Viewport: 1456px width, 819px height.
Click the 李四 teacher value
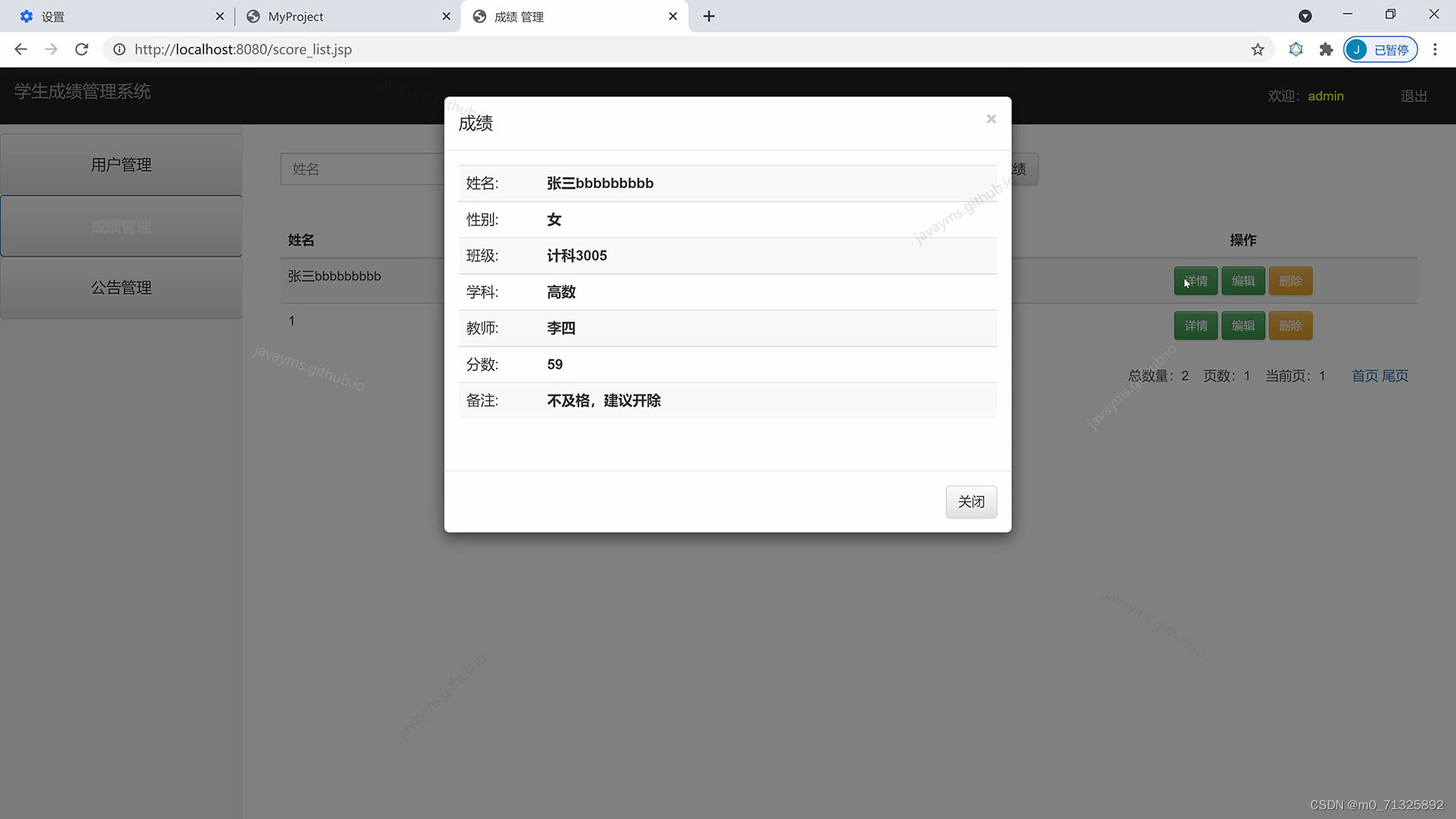pos(561,328)
